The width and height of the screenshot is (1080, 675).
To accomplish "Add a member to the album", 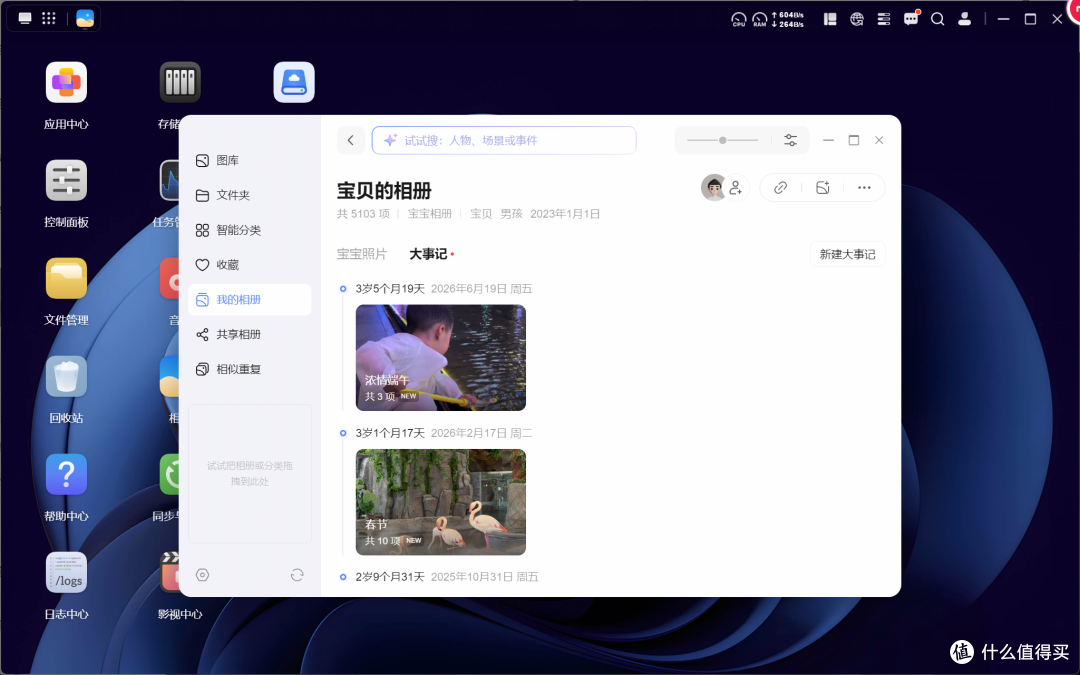I will pyautogui.click(x=736, y=187).
